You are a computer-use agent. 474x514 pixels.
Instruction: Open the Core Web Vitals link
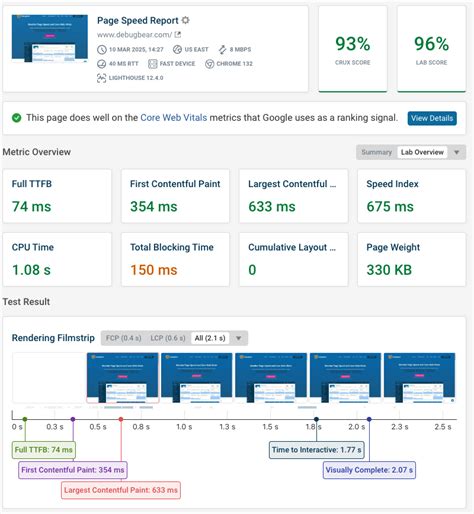pos(174,118)
